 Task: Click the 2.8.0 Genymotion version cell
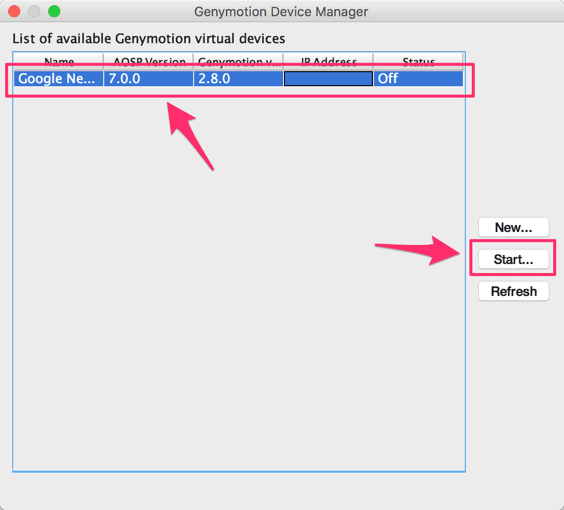[238, 78]
